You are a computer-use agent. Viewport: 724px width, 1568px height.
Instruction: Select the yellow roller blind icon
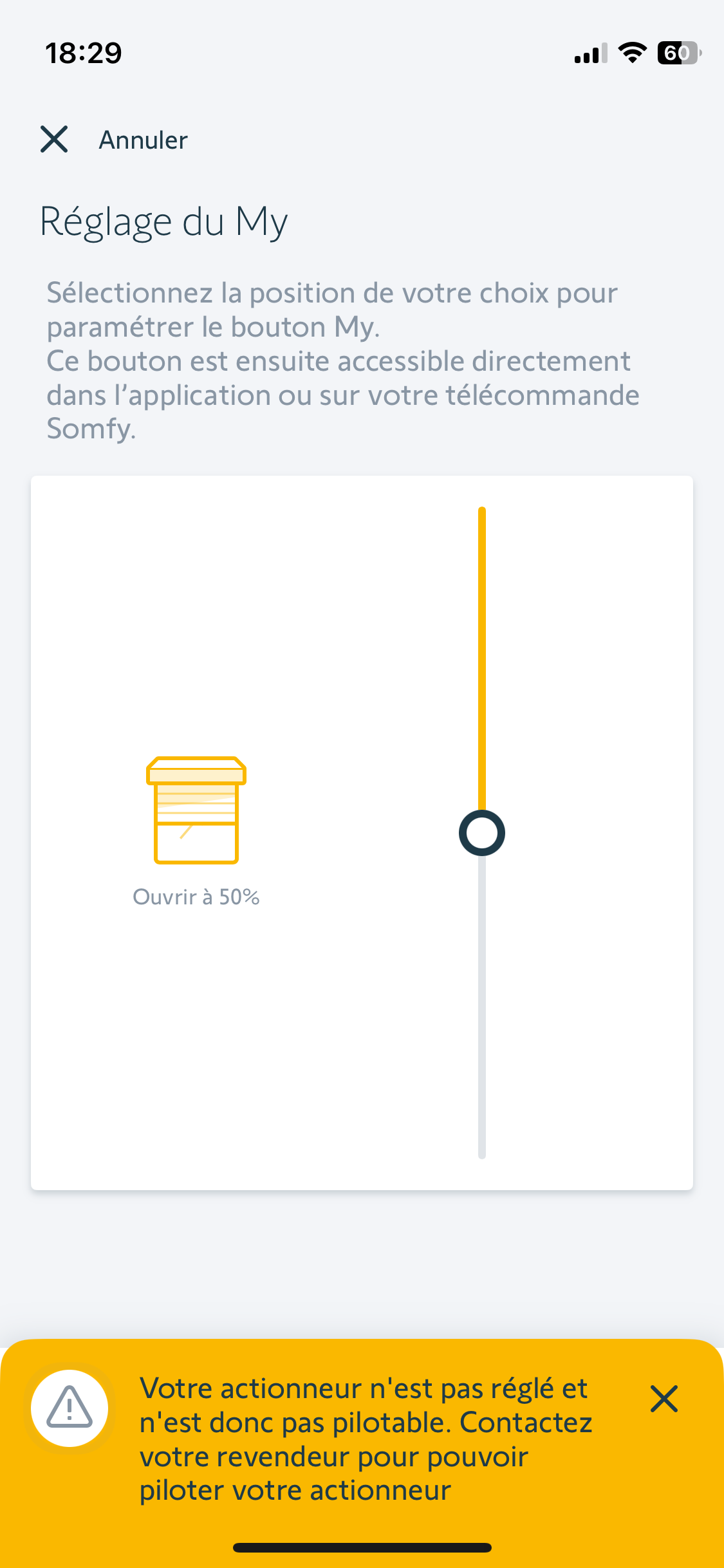tap(196, 810)
